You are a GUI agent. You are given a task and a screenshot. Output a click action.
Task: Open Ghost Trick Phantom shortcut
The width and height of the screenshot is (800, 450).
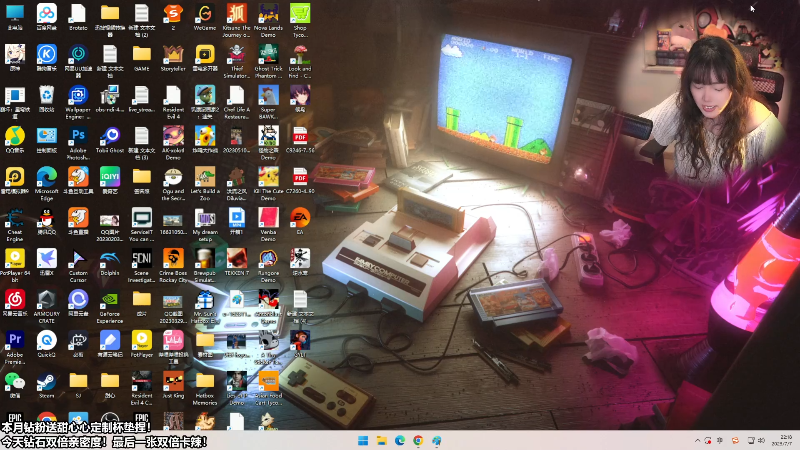pos(268,61)
